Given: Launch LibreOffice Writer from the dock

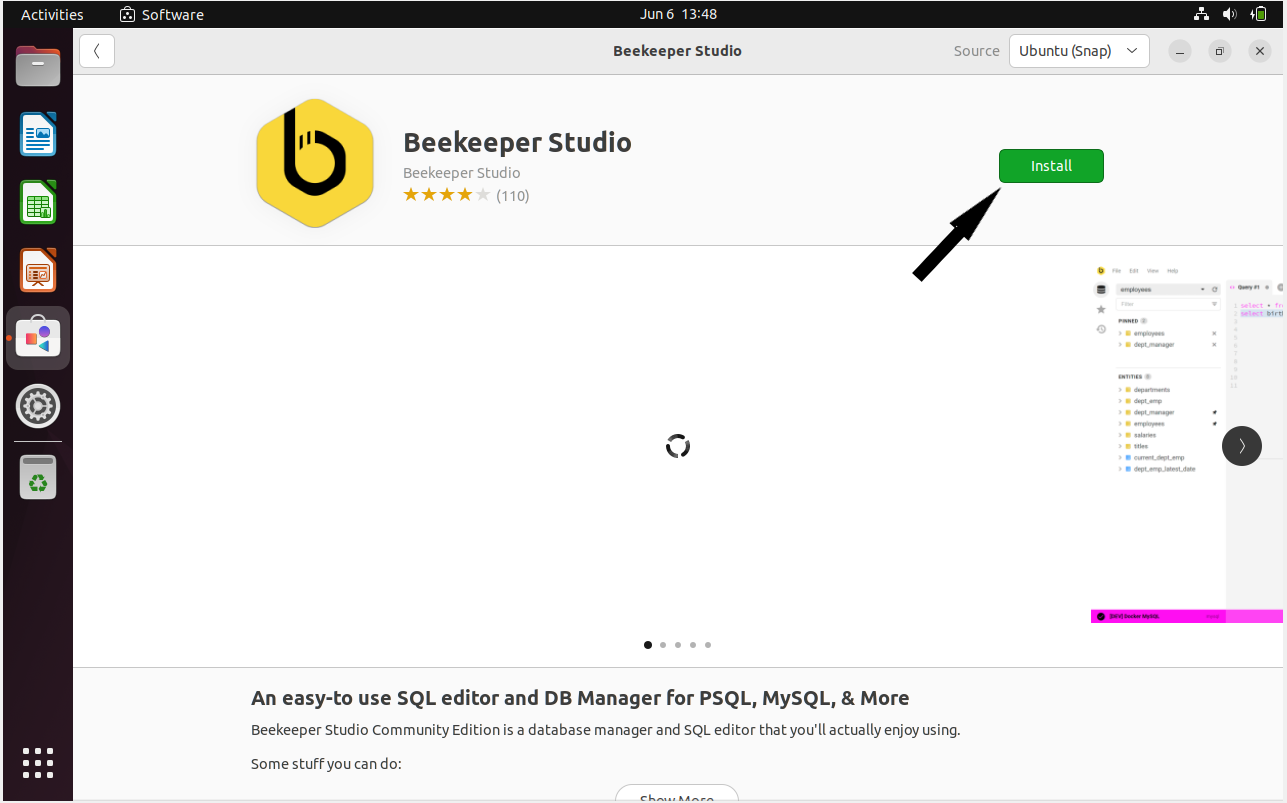Looking at the screenshot, I should point(38,134).
